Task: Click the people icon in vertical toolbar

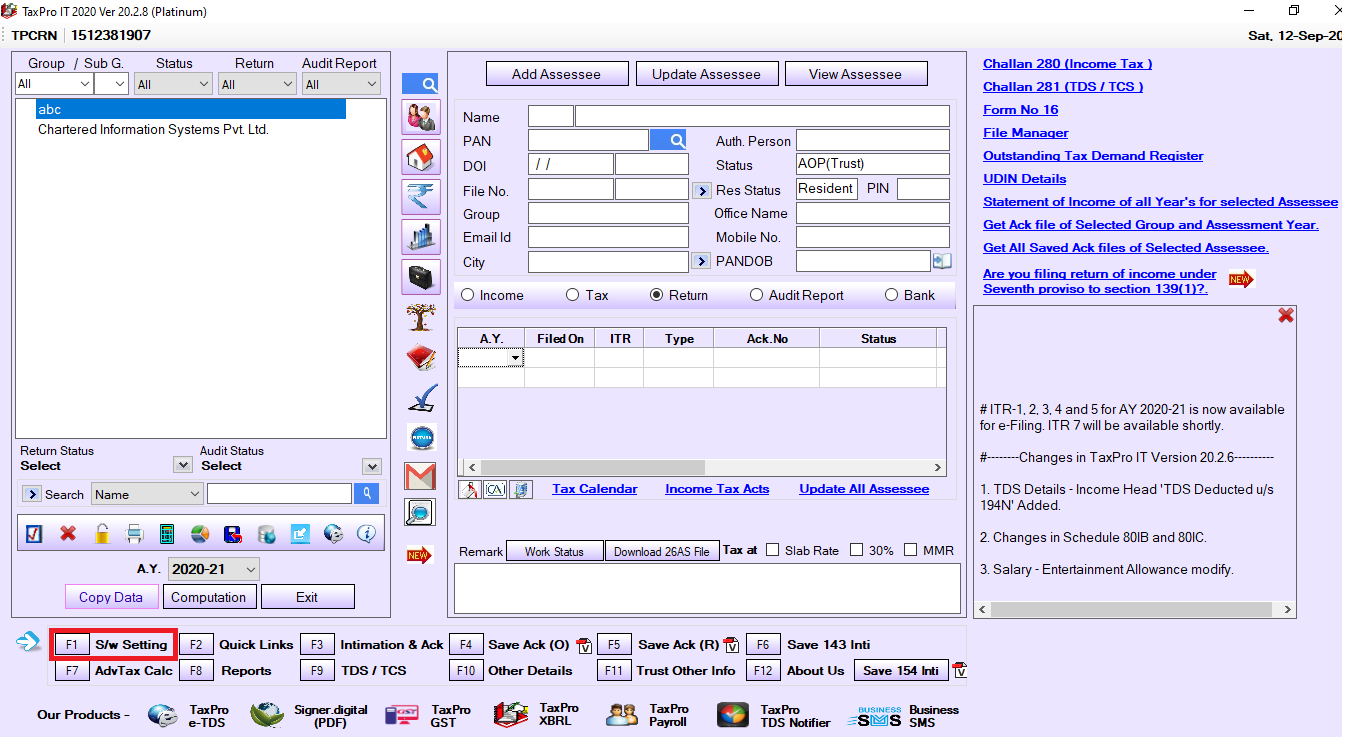Action: pos(421,117)
